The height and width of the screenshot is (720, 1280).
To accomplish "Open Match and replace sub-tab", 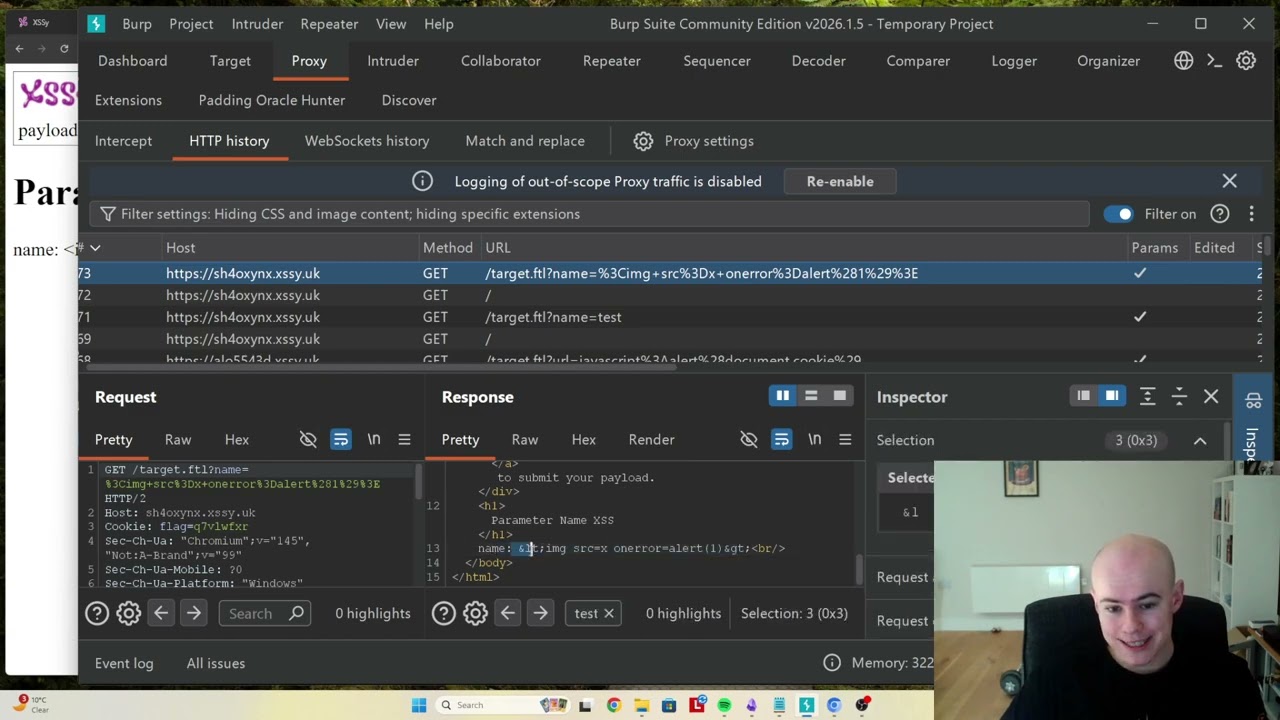I will (525, 141).
